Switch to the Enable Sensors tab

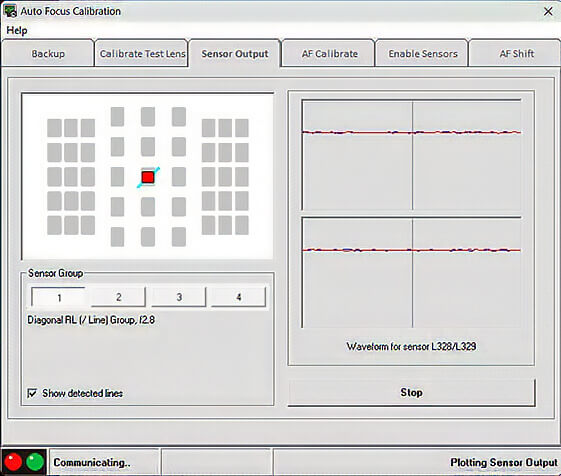point(423,54)
